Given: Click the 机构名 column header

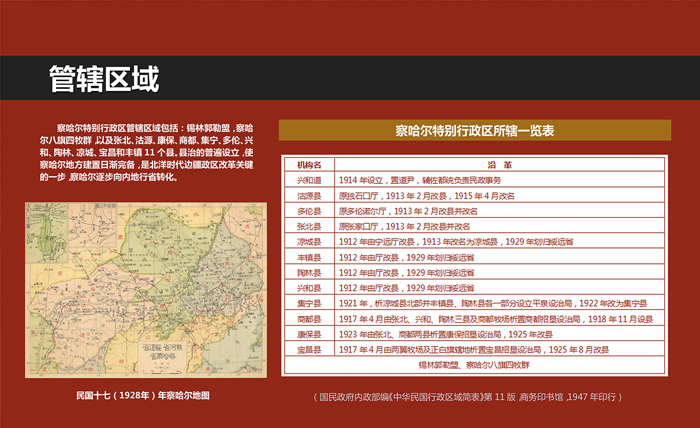Looking at the screenshot, I should pos(309,163).
